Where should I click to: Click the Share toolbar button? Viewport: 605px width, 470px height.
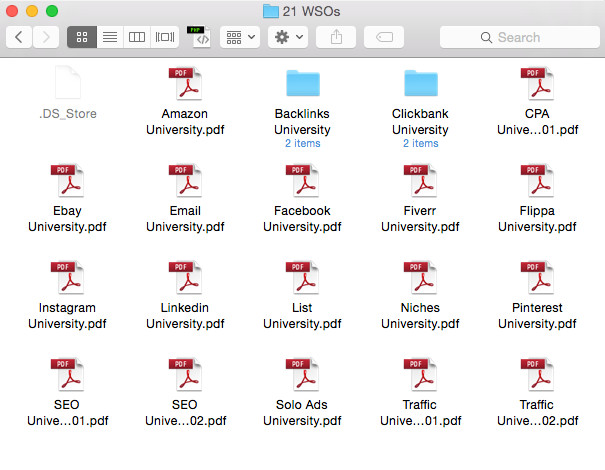[335, 37]
